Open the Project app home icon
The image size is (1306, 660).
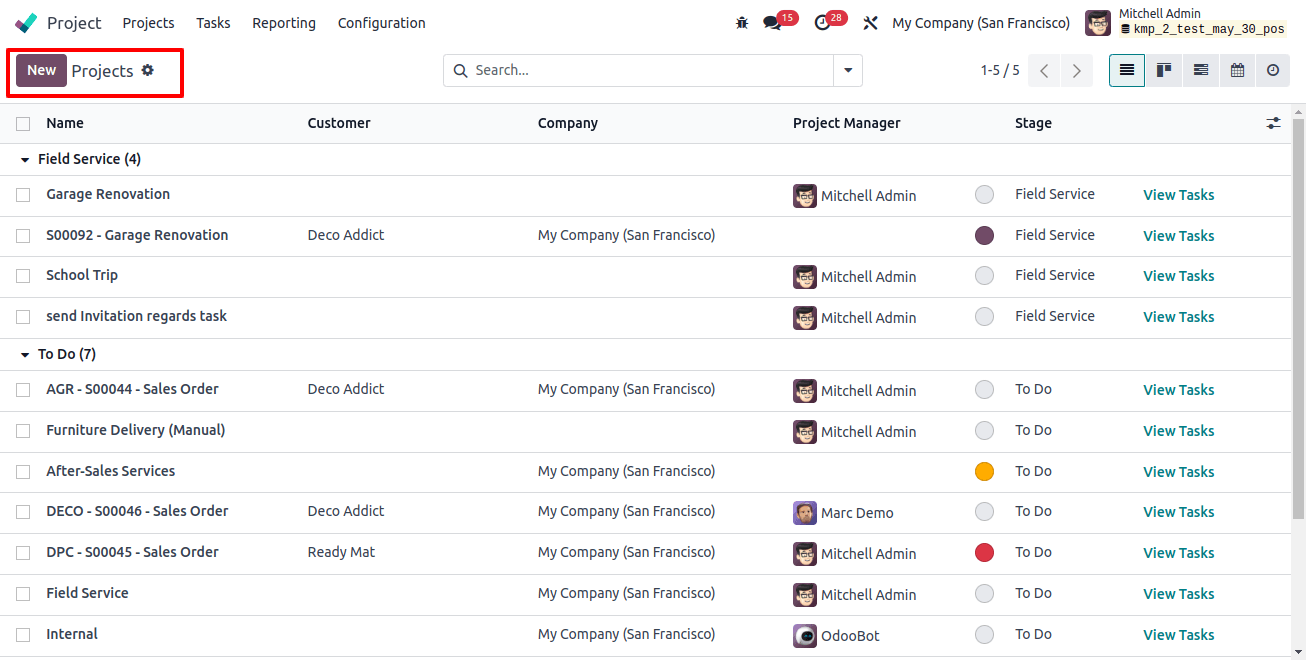click(27, 23)
